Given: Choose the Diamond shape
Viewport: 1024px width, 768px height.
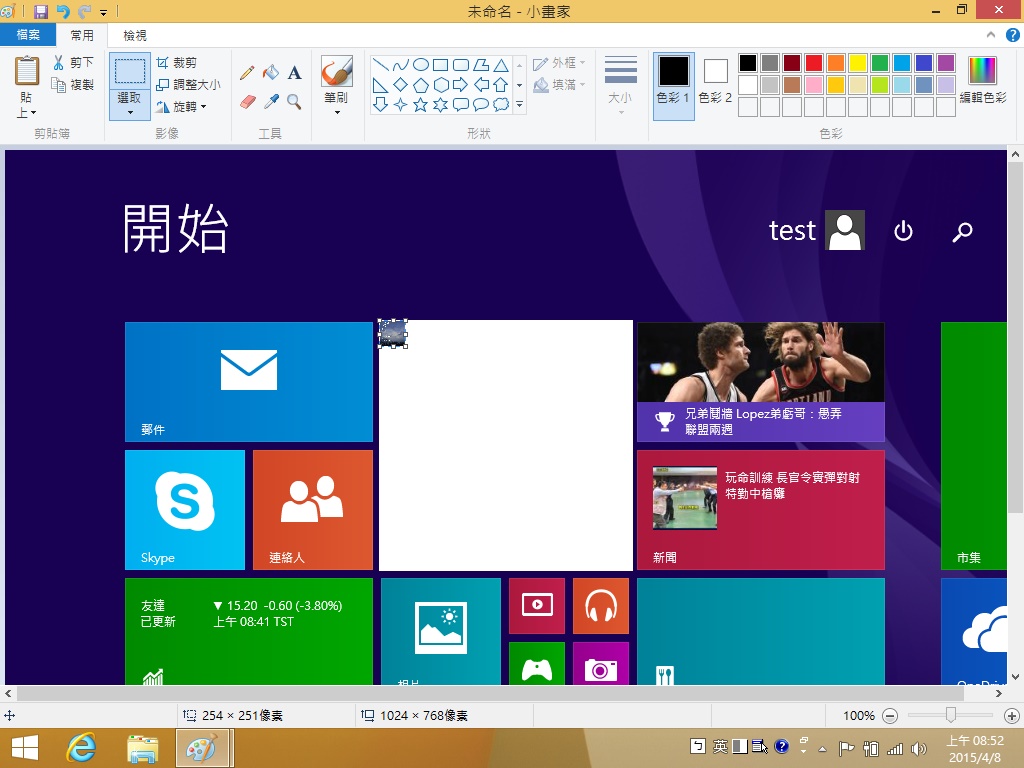Looking at the screenshot, I should pyautogui.click(x=400, y=85).
